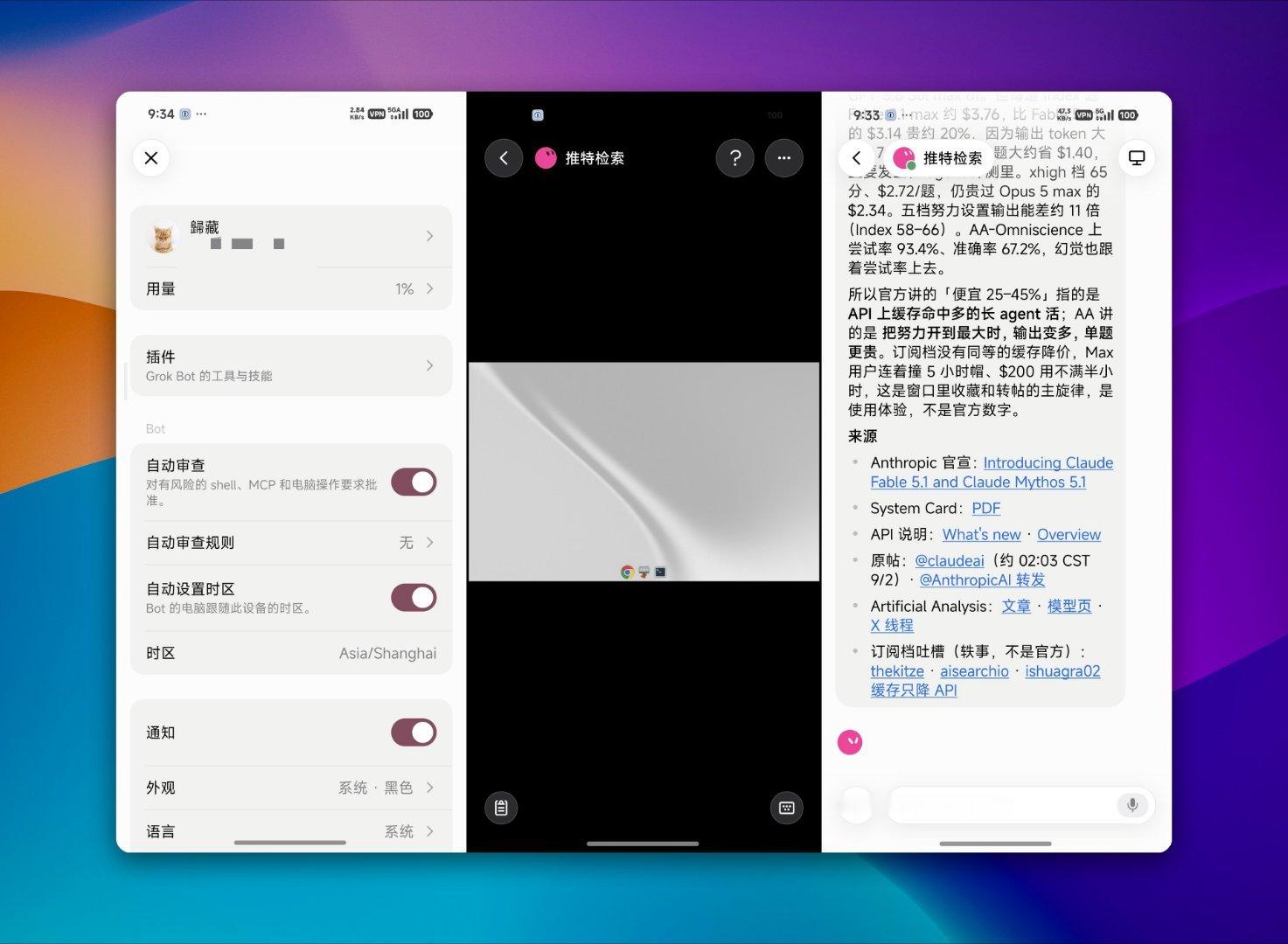Open the question mark help button

tap(735, 158)
